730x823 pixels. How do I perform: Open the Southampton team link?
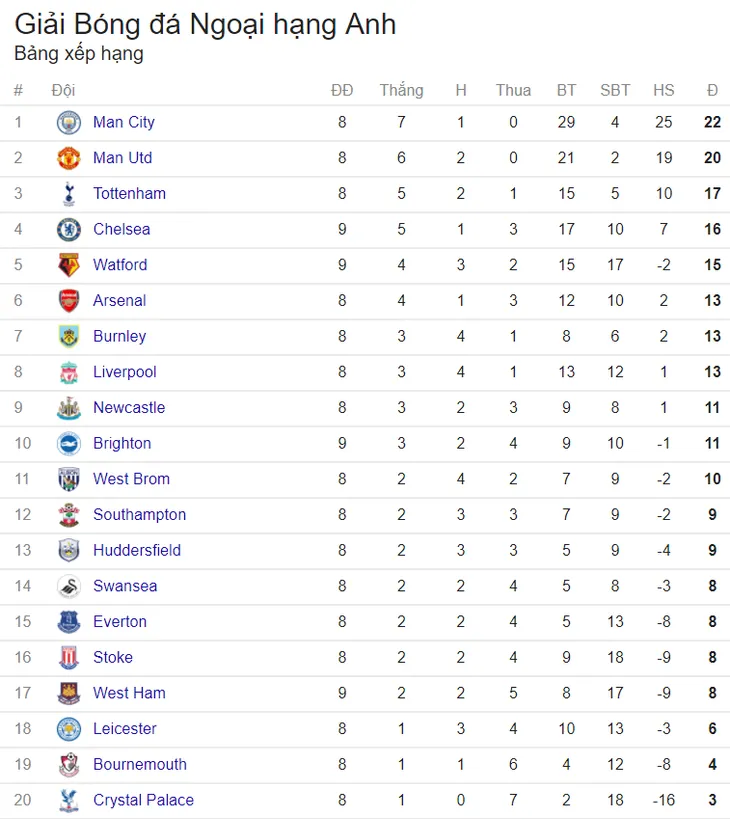[140, 515]
